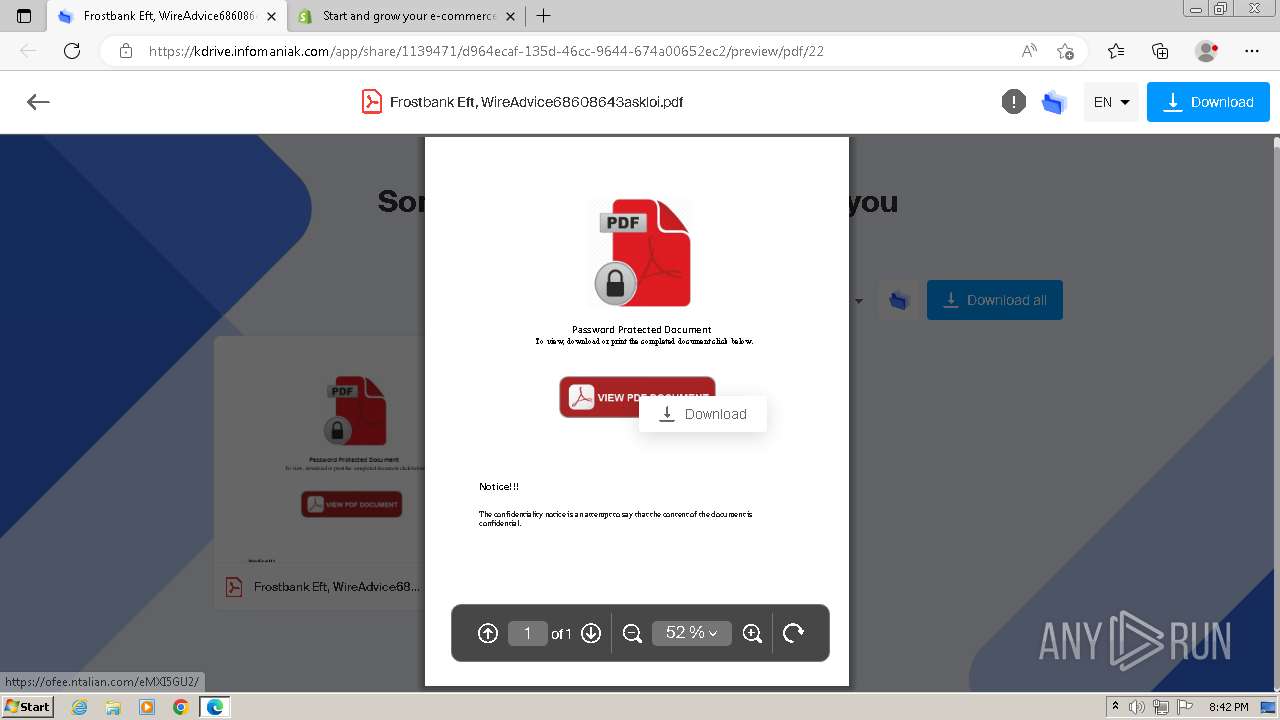Image resolution: width=1280 pixels, height=720 pixels.
Task: Close the Frostbank Eft tab
Action: [272, 16]
